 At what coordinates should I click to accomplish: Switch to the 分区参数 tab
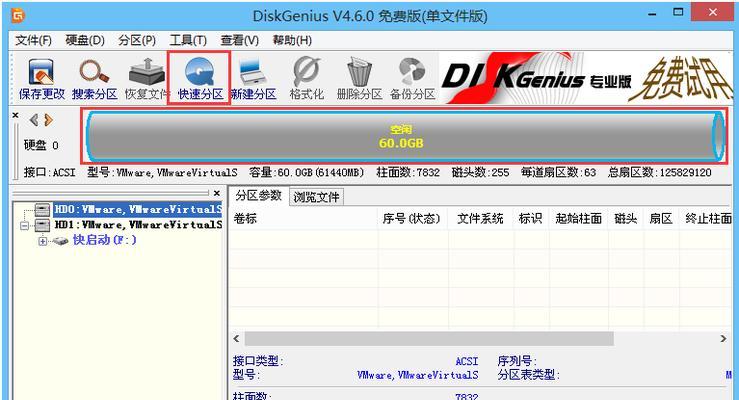coord(258,196)
